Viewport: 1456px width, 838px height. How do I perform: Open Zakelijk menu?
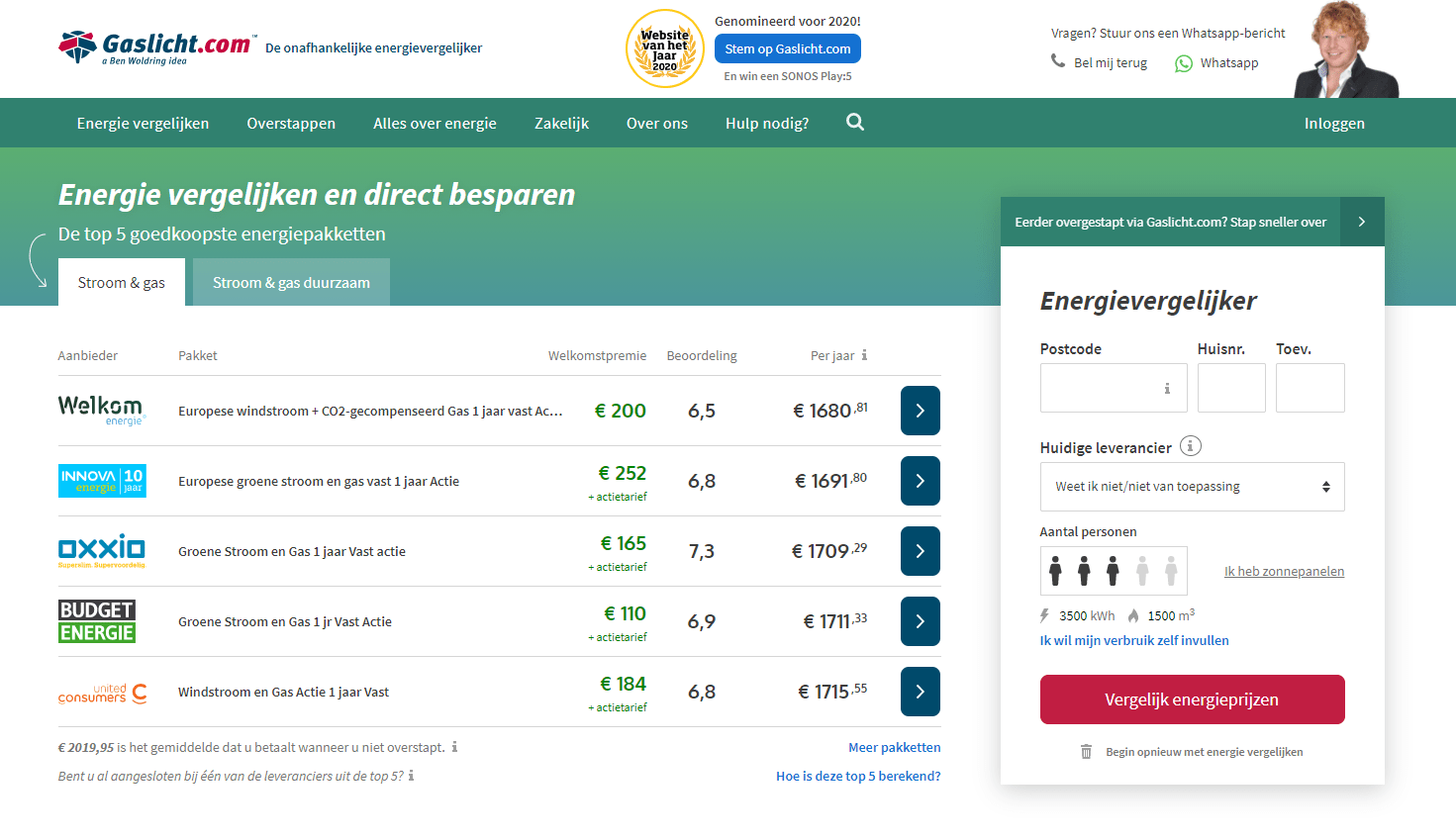(561, 123)
